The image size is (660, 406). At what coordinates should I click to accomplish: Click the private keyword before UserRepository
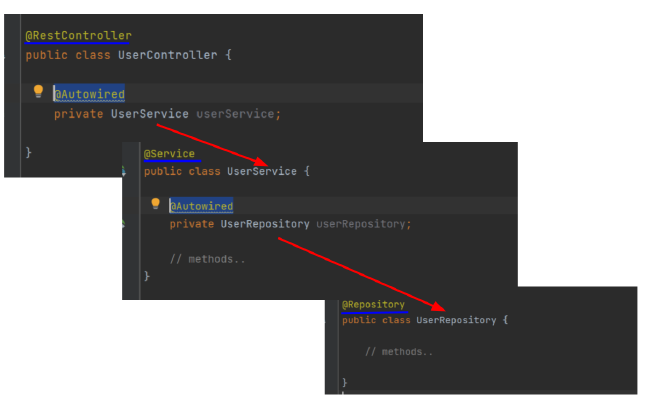(192, 224)
